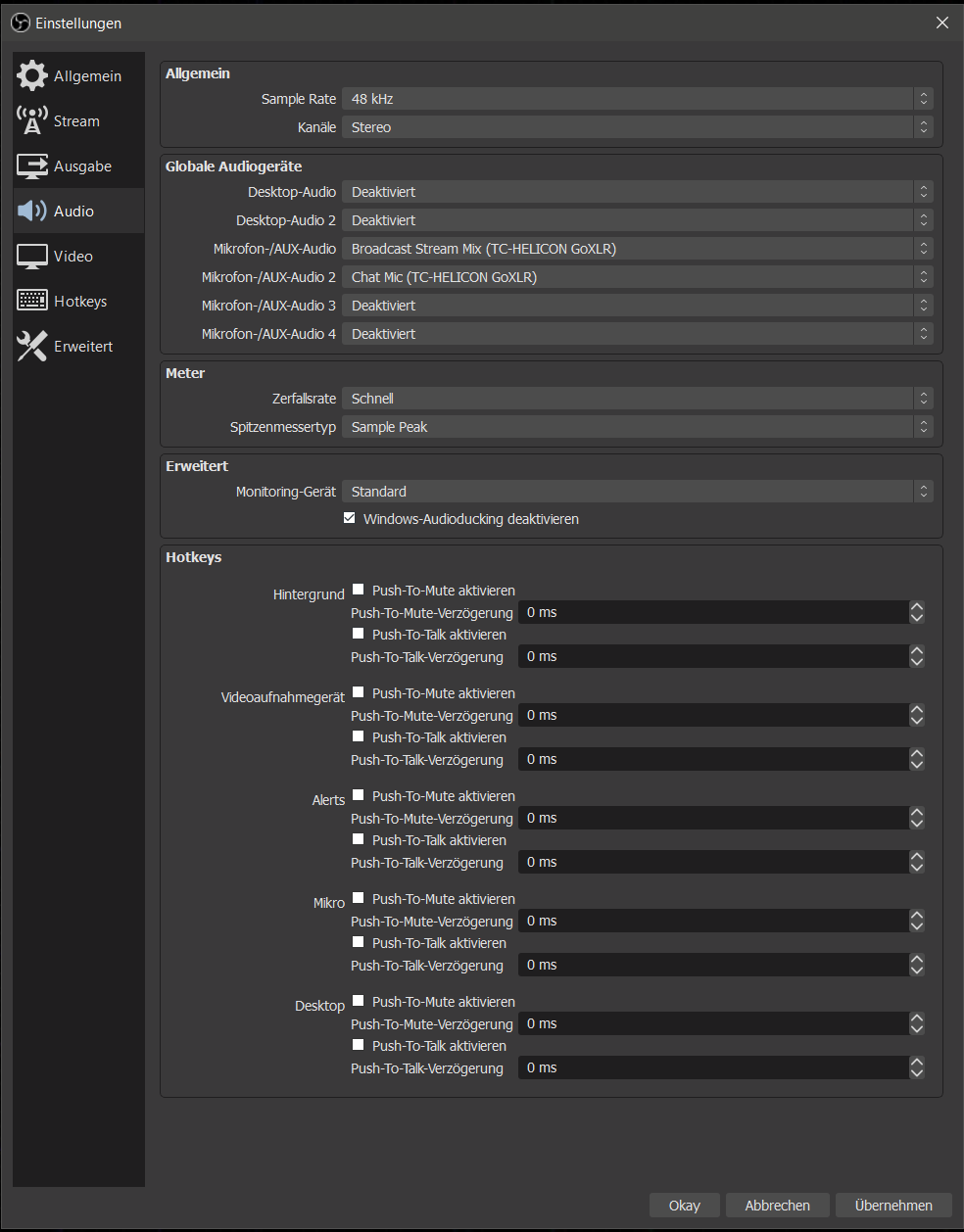Image resolution: width=964 pixels, height=1232 pixels.
Task: Enable Push-To-Talk for Videoaufnahmegerät
Action: (x=359, y=736)
